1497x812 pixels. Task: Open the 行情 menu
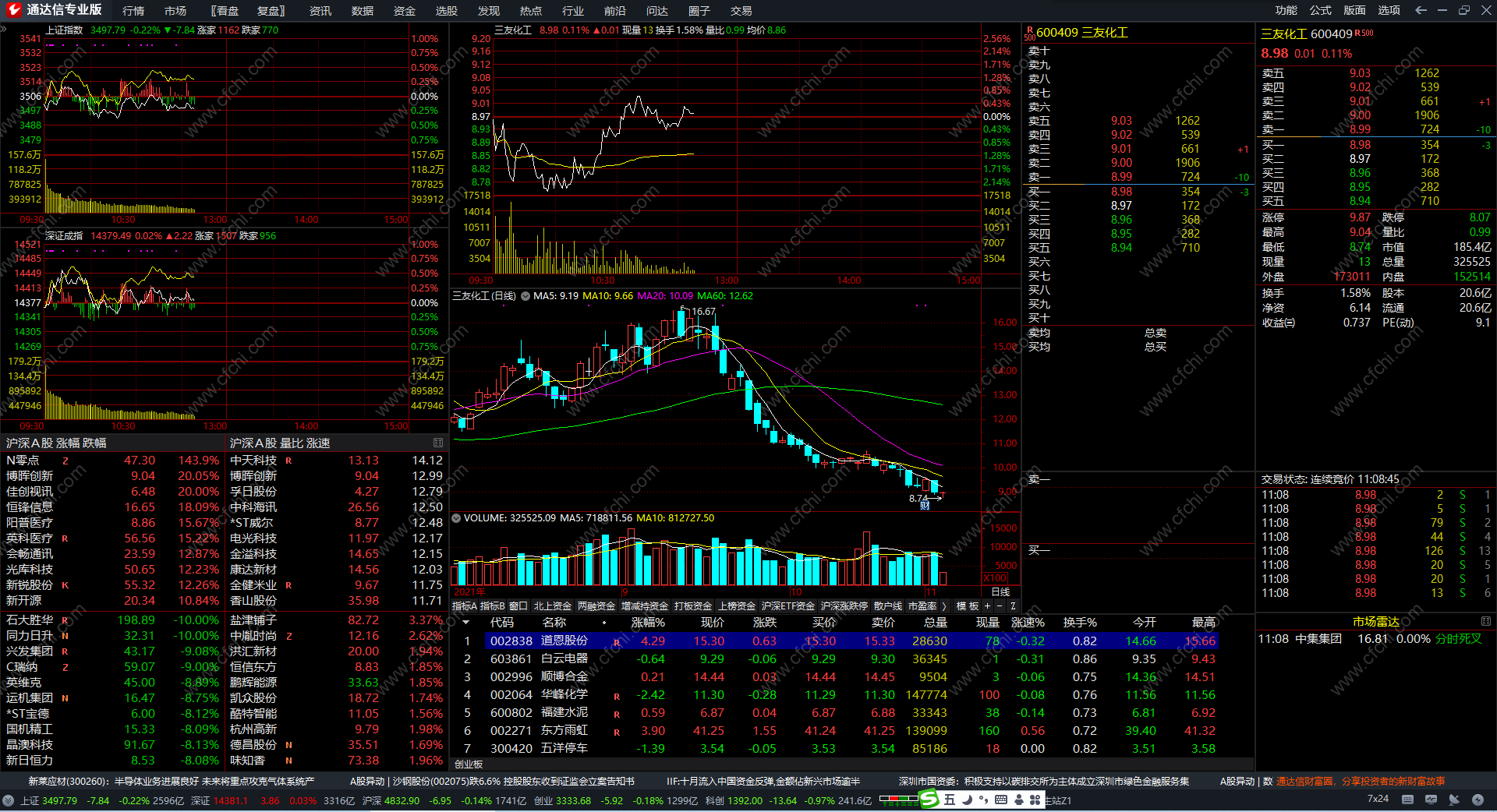[133, 11]
